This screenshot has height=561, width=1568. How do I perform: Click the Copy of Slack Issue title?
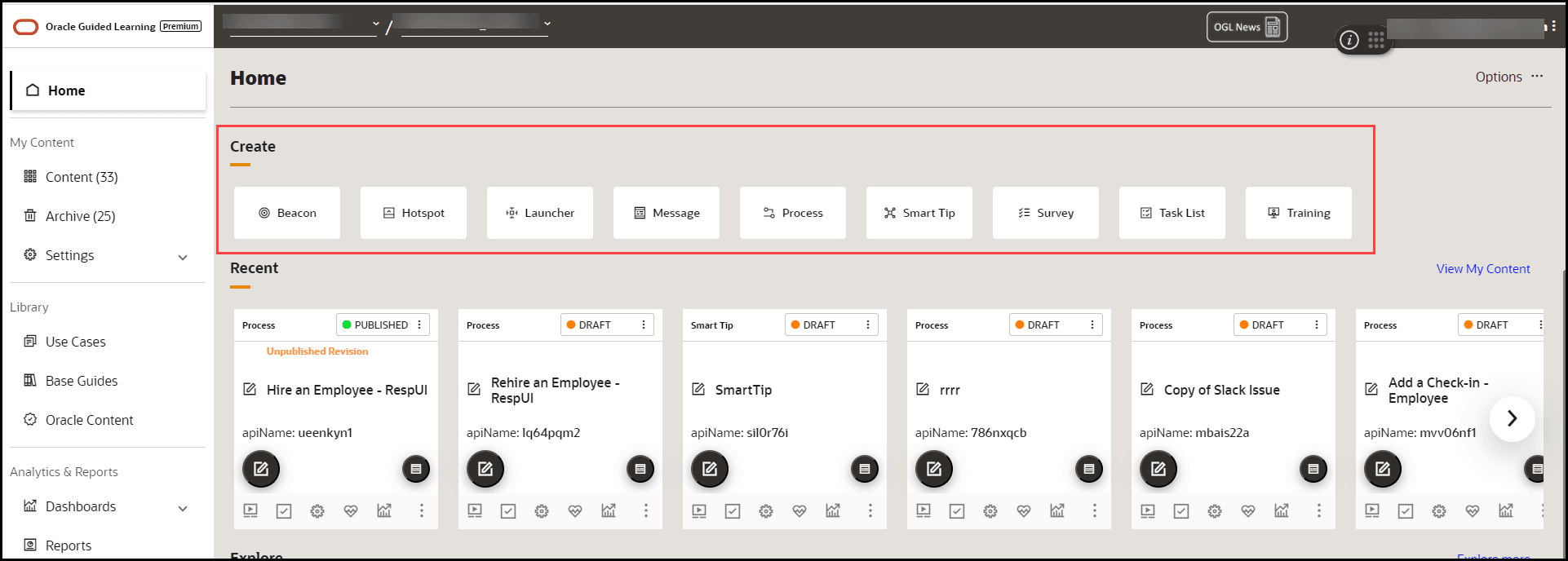[x=1221, y=390]
